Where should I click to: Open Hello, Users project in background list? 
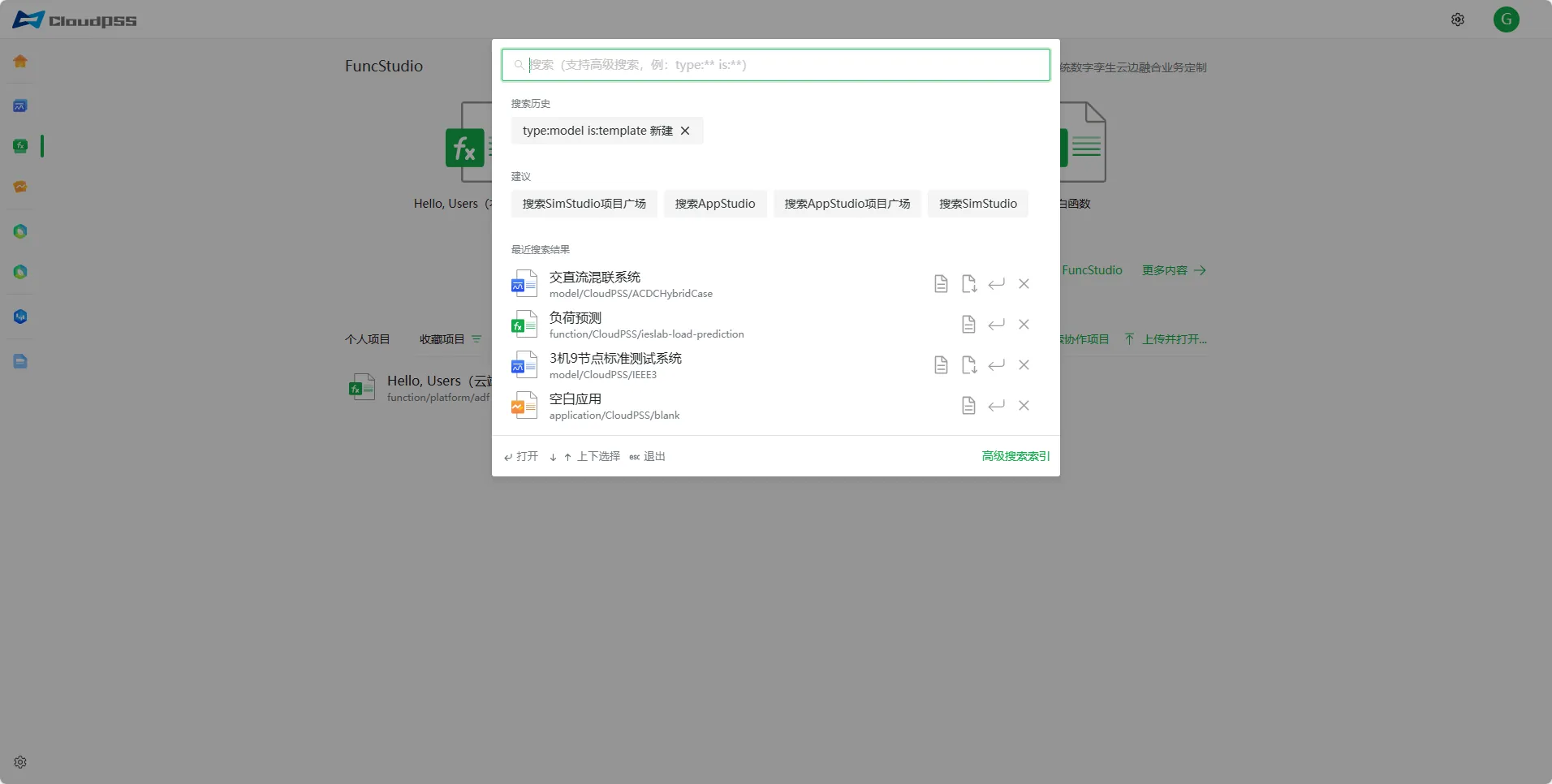tap(419, 388)
